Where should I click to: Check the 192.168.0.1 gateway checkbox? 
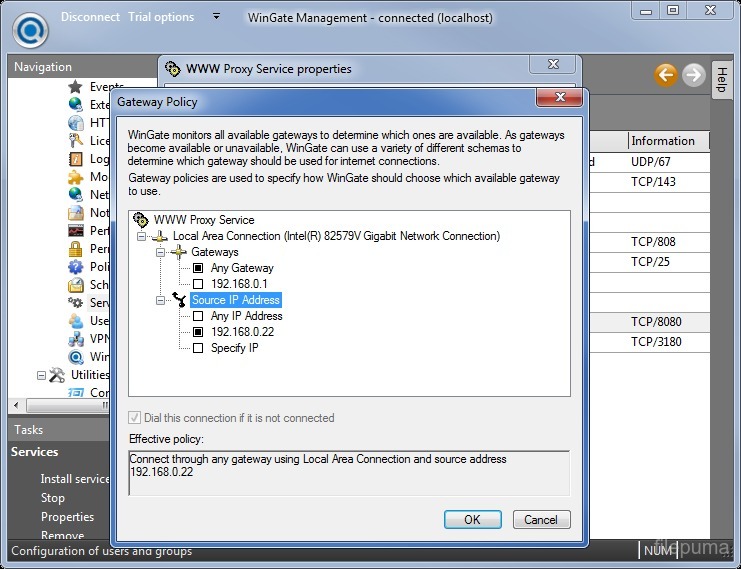(x=198, y=284)
